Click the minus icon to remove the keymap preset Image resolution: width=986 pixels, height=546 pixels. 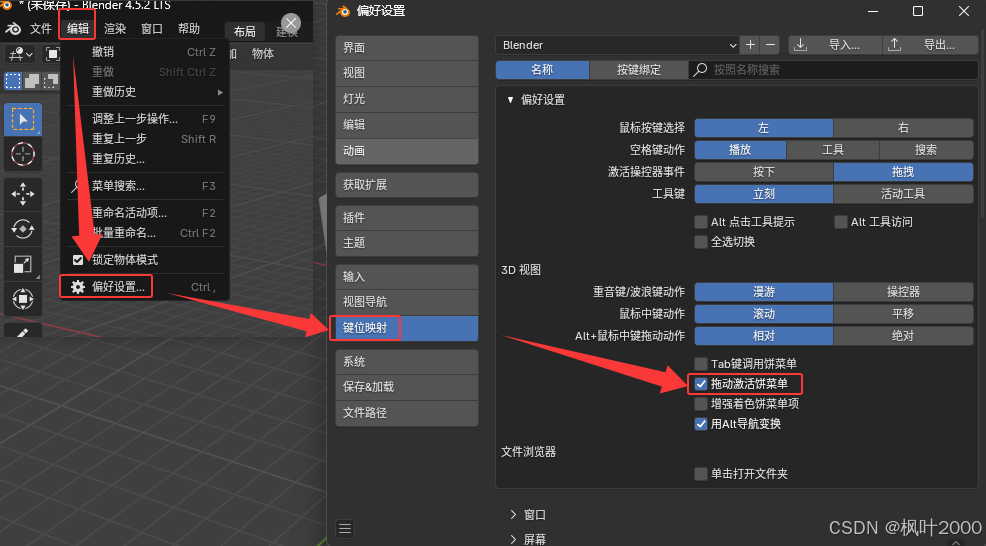(770, 45)
